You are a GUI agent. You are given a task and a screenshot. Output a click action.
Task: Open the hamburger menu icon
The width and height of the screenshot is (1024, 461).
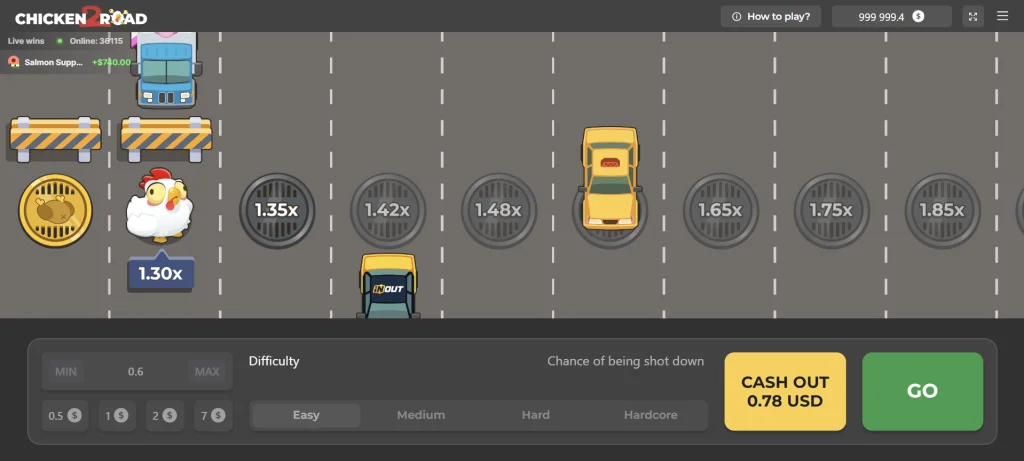pos(1002,16)
